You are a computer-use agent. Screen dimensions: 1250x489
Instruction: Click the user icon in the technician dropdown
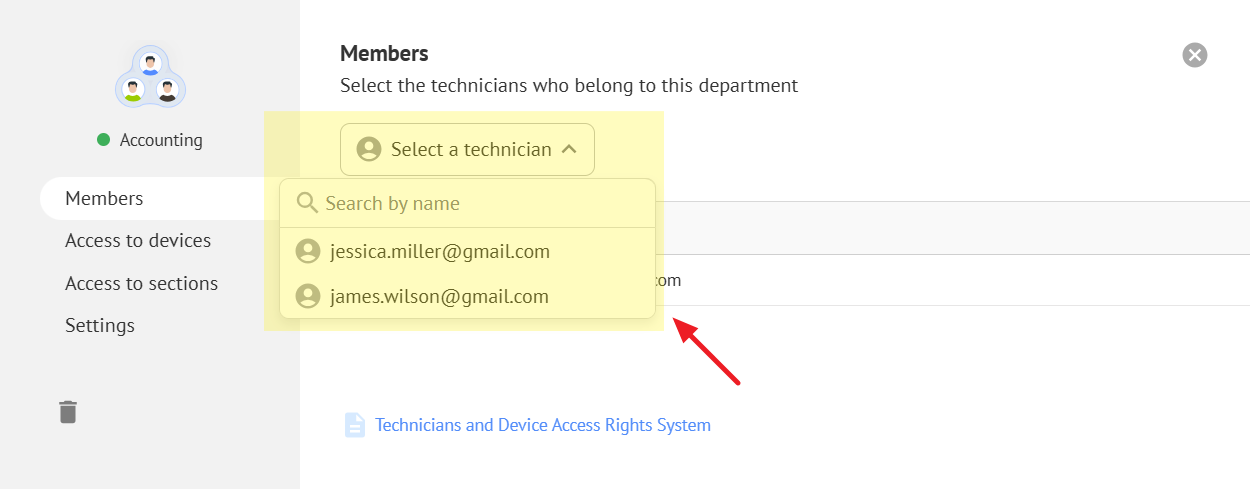(369, 150)
